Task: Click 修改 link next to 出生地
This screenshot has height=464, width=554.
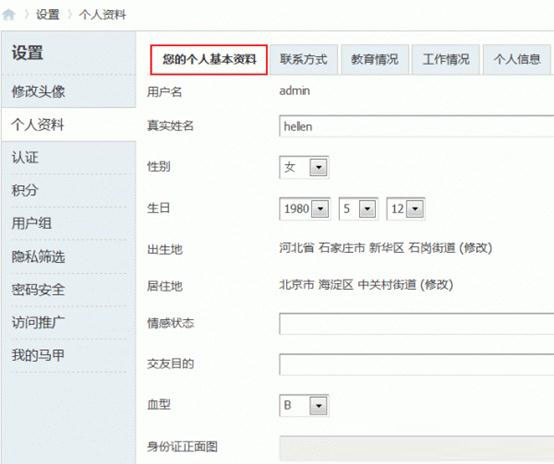Action: pos(476,248)
